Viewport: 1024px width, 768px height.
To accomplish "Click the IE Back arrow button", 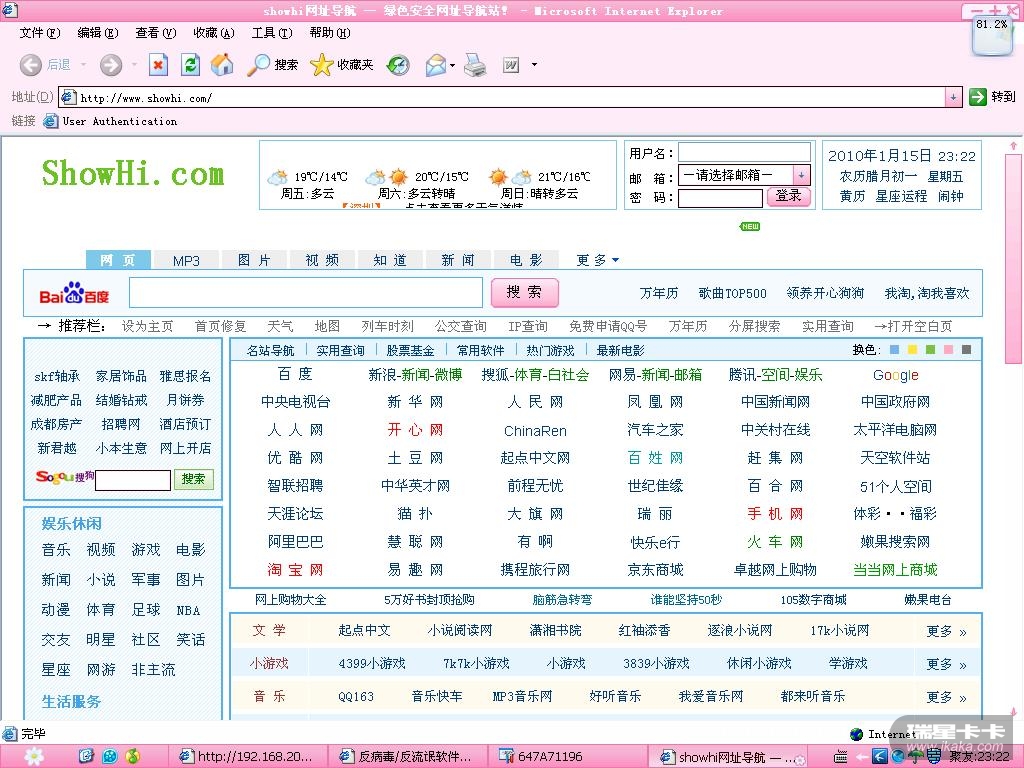I will coord(31,65).
